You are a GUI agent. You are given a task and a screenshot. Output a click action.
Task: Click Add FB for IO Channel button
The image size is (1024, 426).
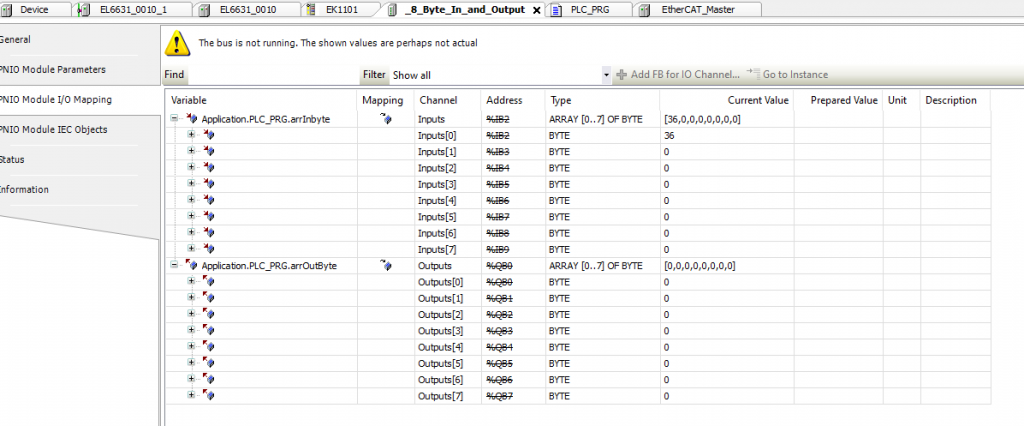[x=677, y=75]
